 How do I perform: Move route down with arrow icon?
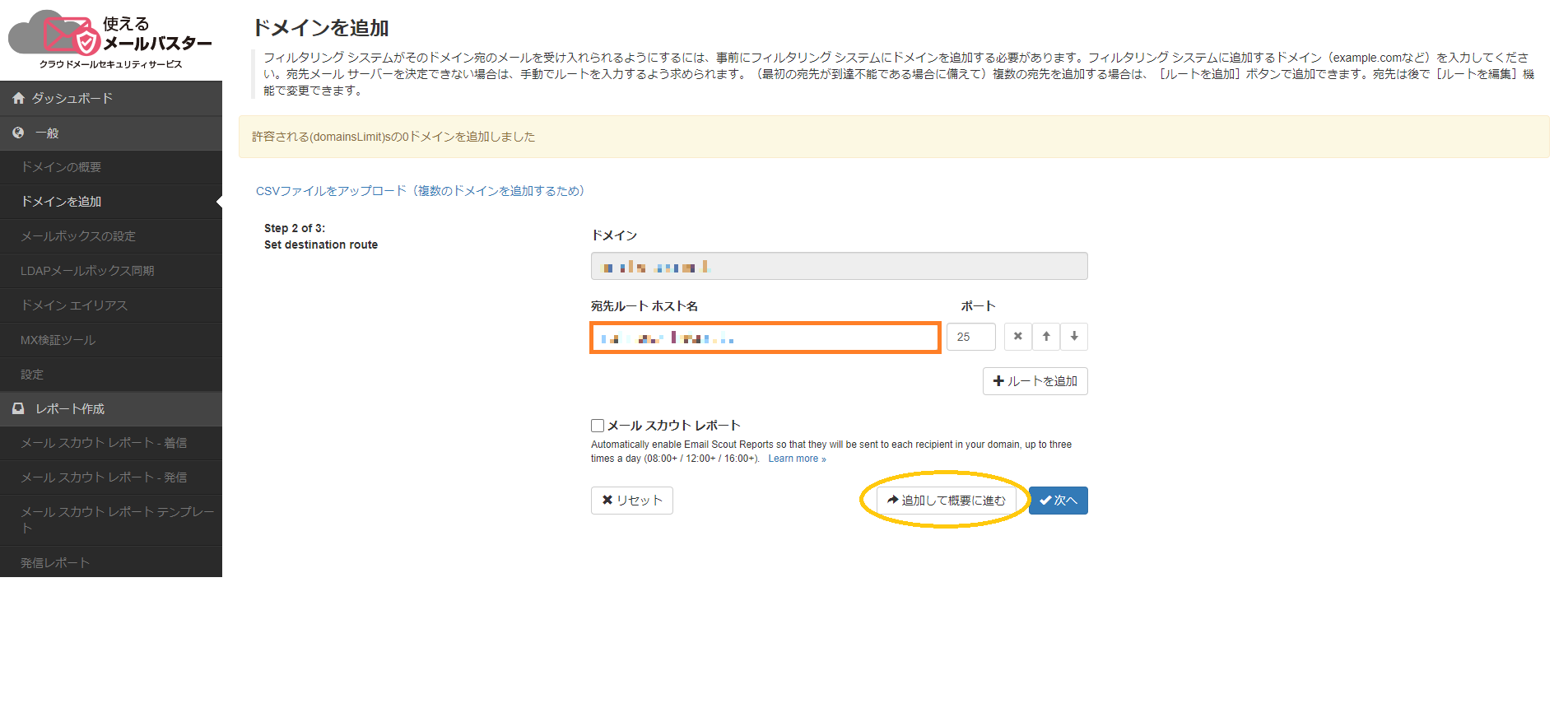pos(1074,337)
